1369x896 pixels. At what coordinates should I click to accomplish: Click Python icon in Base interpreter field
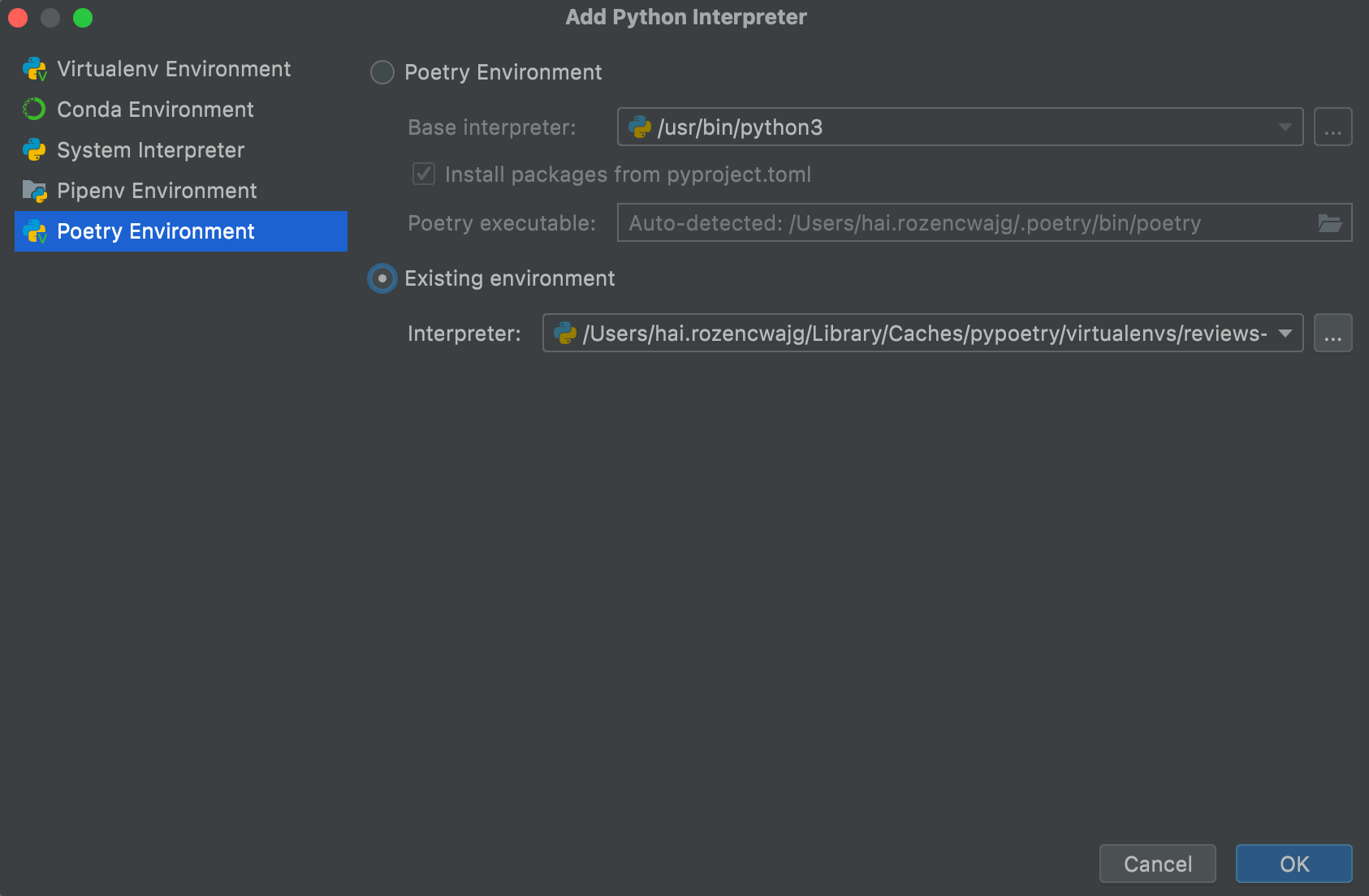click(x=640, y=127)
